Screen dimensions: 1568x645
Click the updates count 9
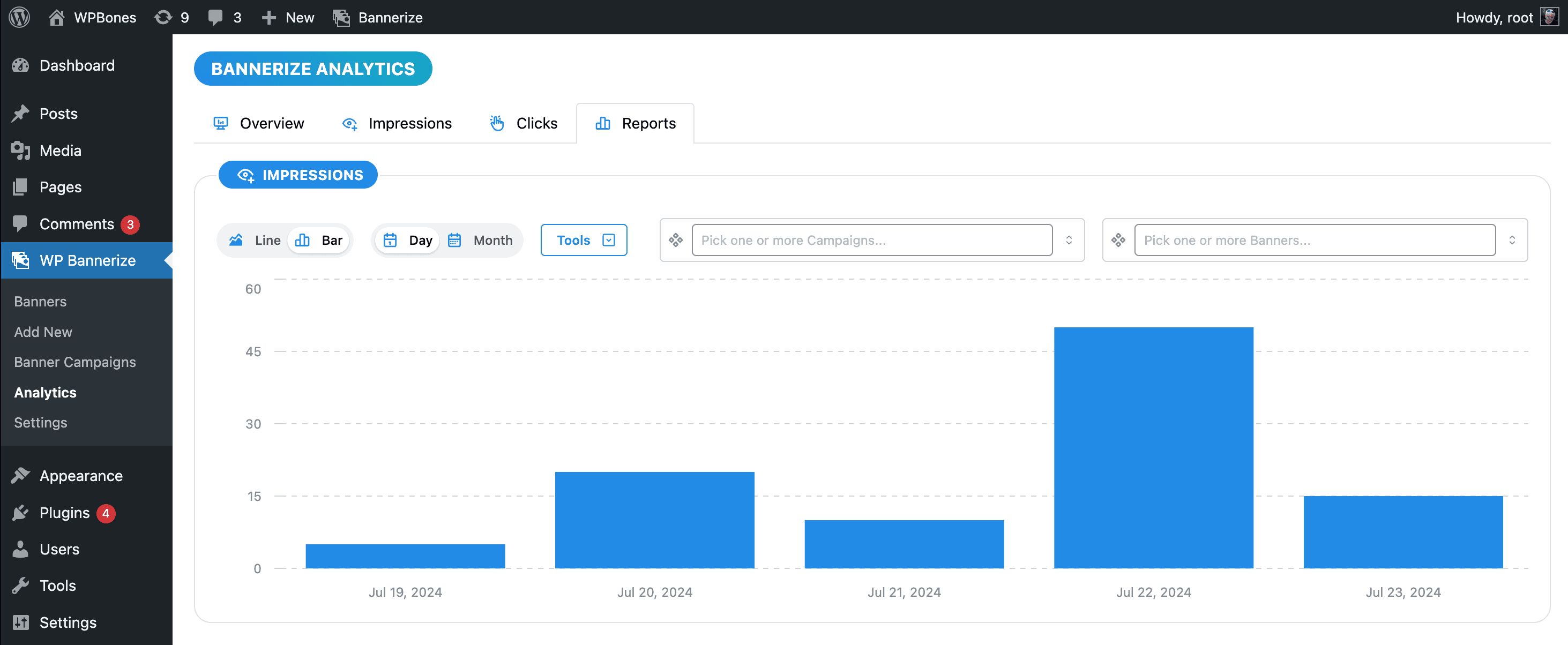[184, 18]
